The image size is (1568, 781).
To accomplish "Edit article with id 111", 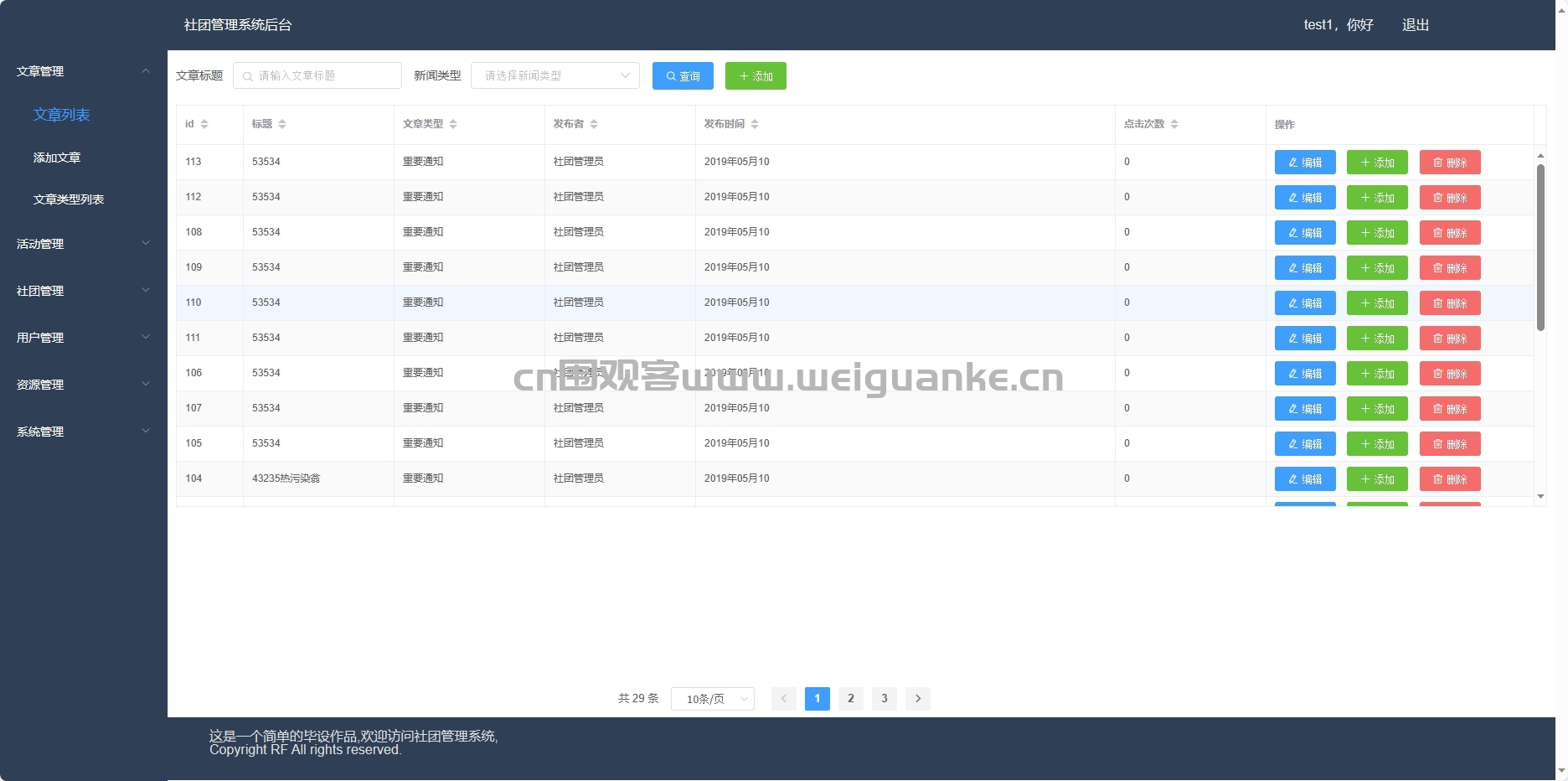I will [x=1305, y=339].
